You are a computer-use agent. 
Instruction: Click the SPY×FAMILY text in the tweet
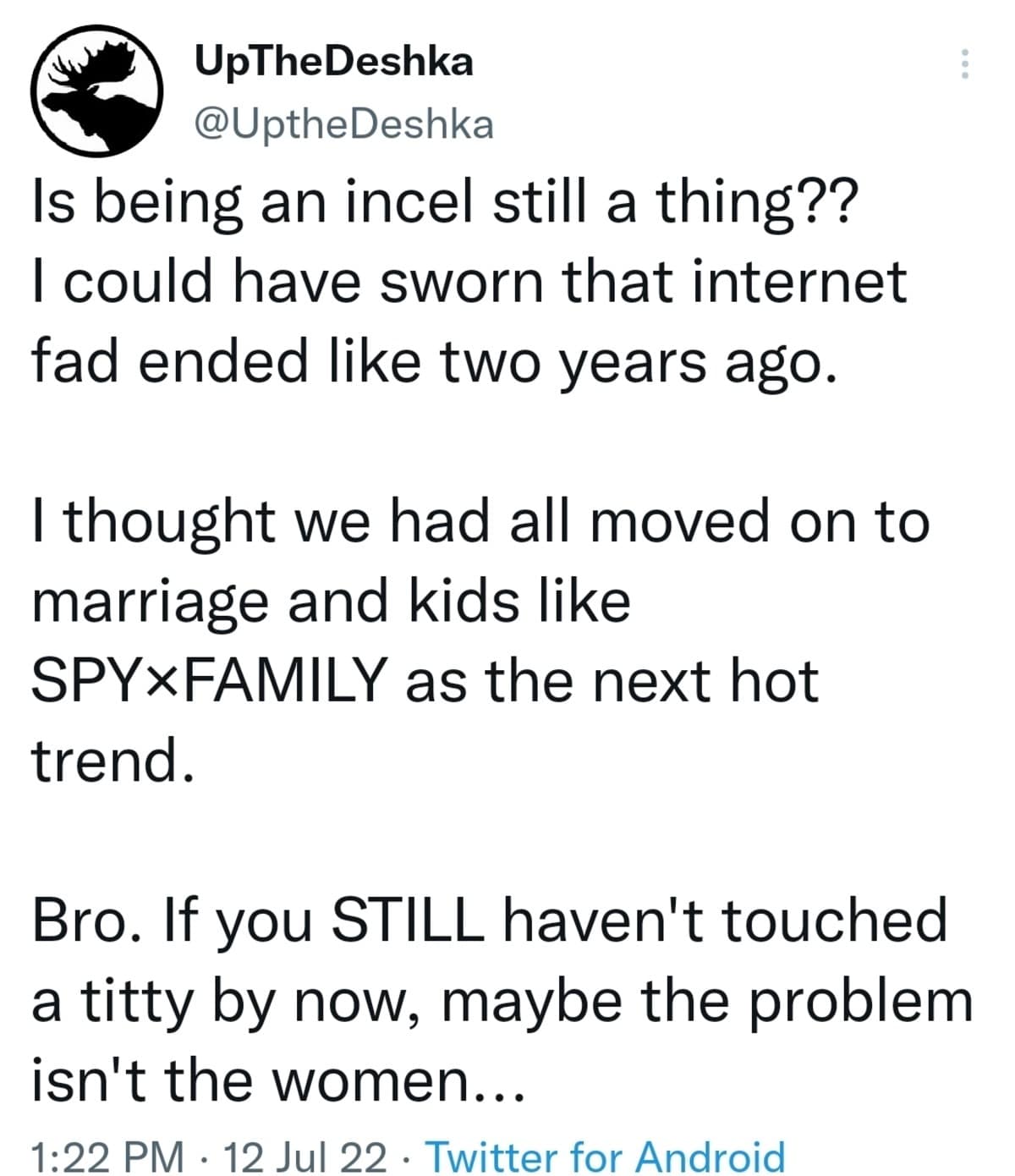click(207, 680)
